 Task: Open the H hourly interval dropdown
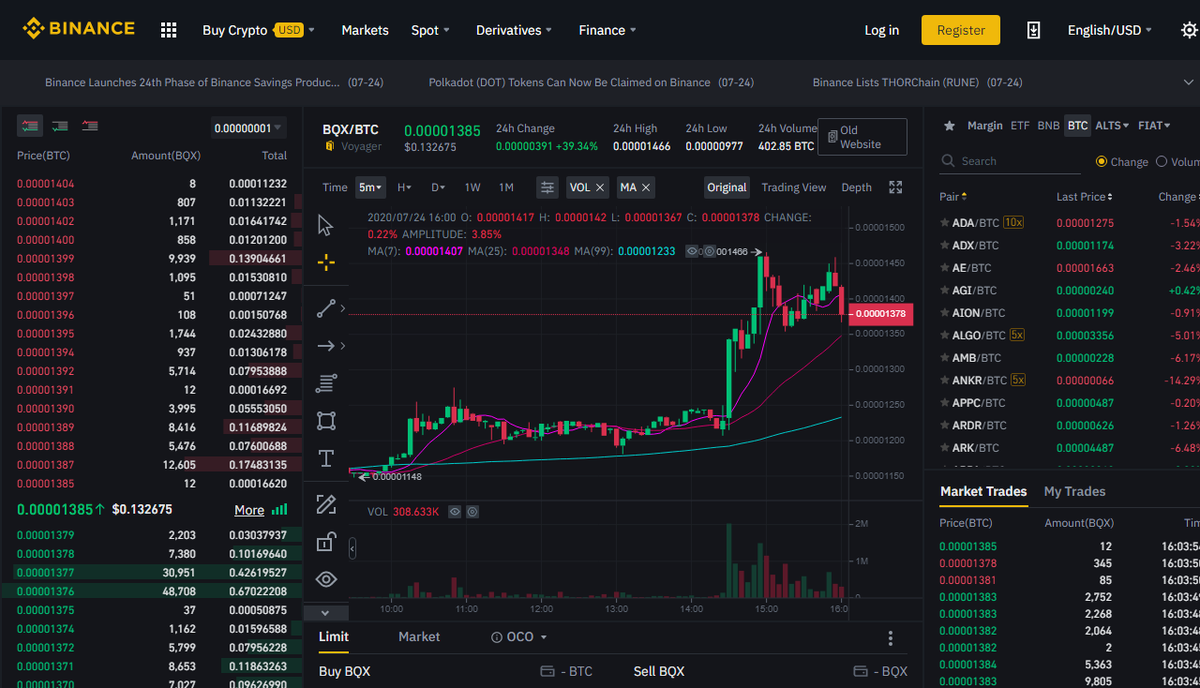pos(404,187)
